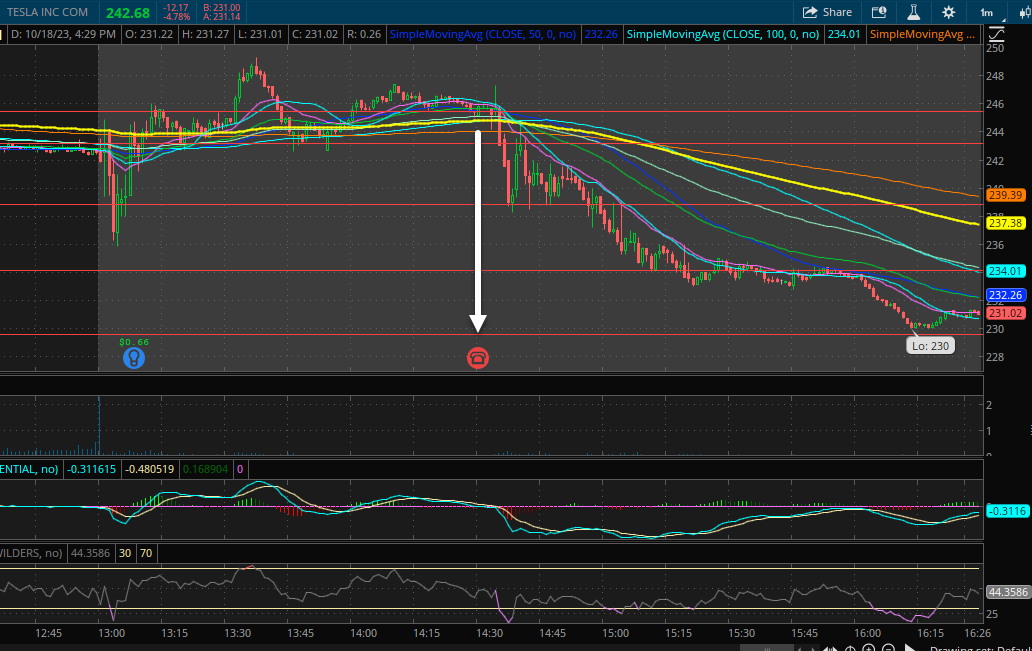The width and height of the screenshot is (1032, 651).
Task: Click the red phone conference call icon
Action: 478,358
